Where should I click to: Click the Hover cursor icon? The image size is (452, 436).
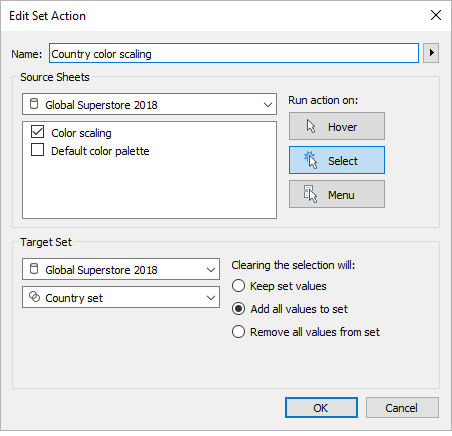pos(311,126)
